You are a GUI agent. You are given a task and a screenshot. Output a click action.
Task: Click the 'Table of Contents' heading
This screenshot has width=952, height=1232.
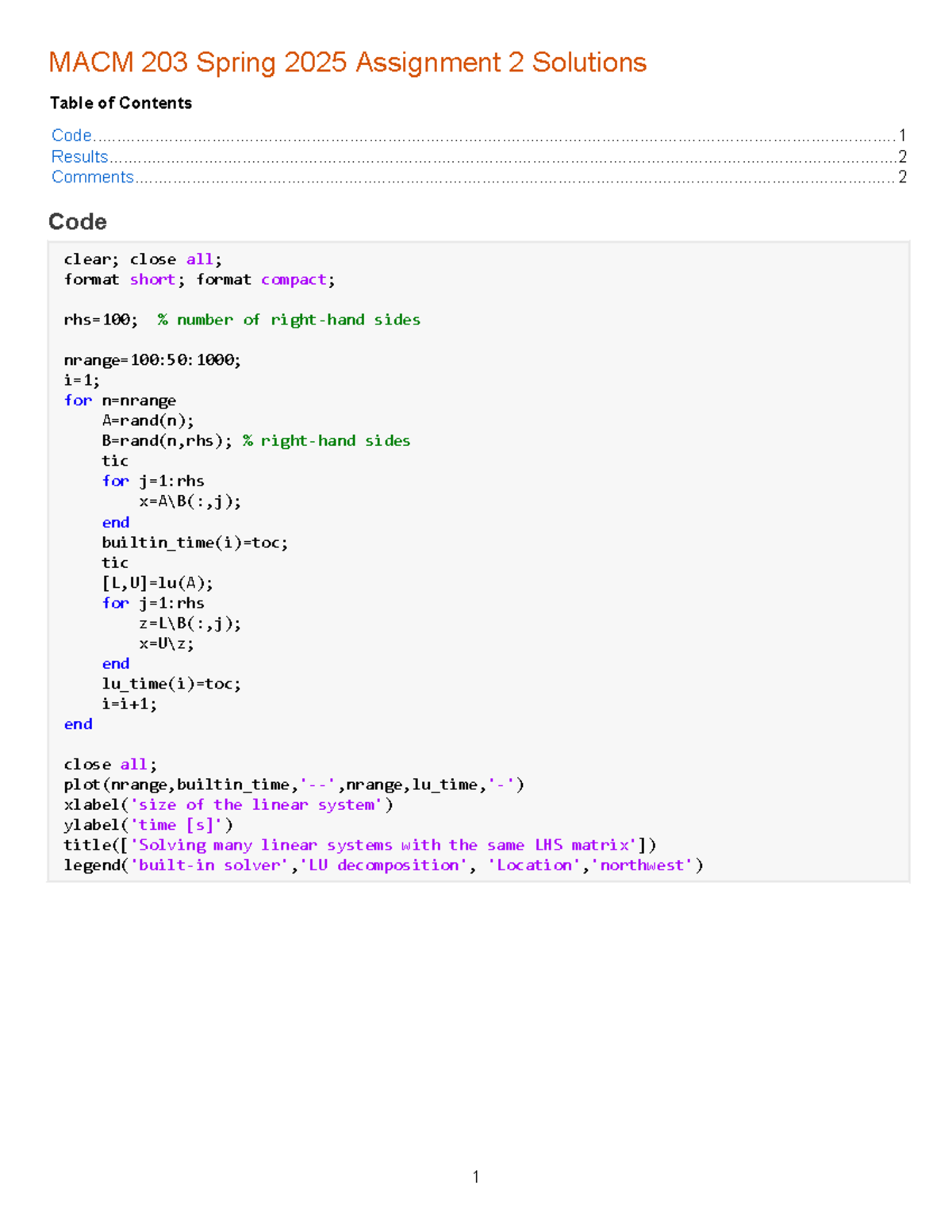click(x=121, y=103)
